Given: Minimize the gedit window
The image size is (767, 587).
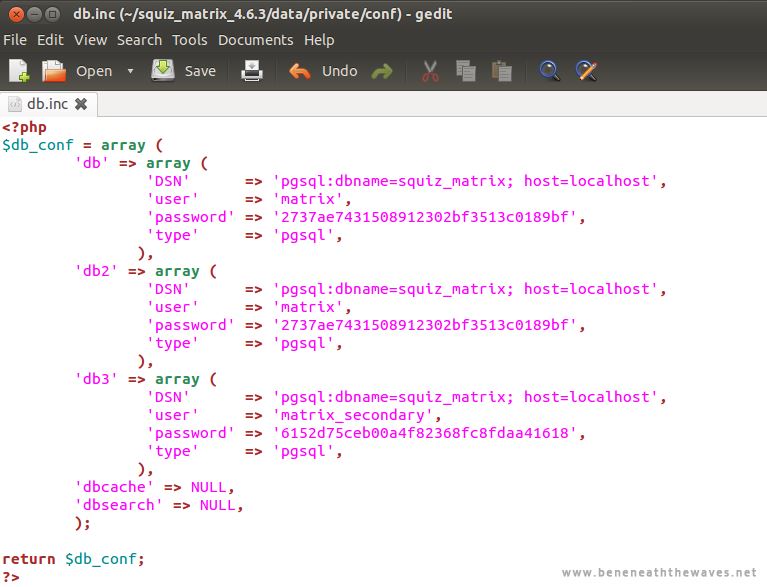Looking at the screenshot, I should point(34,14).
